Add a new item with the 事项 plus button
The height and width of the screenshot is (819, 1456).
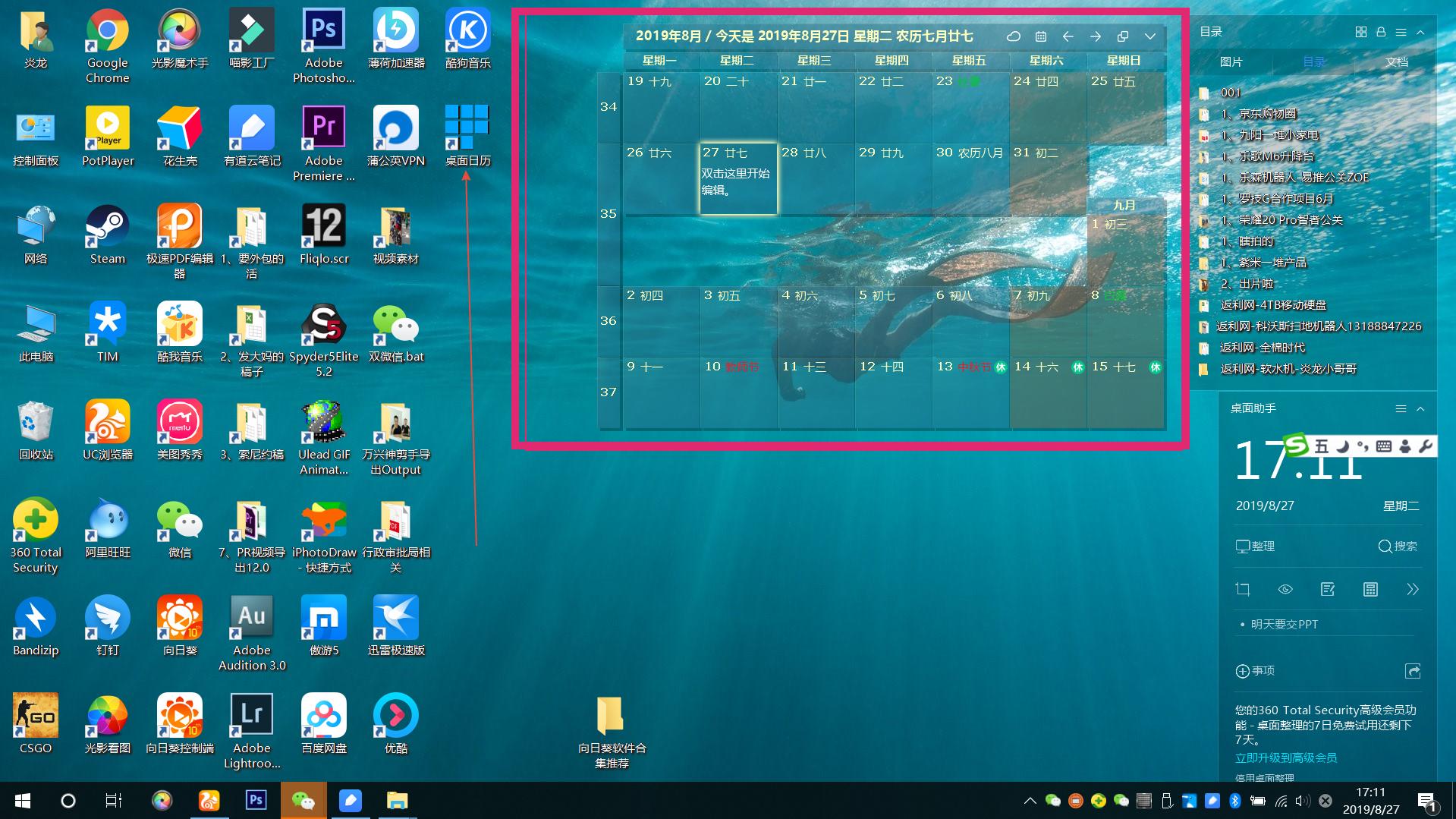(x=1242, y=671)
